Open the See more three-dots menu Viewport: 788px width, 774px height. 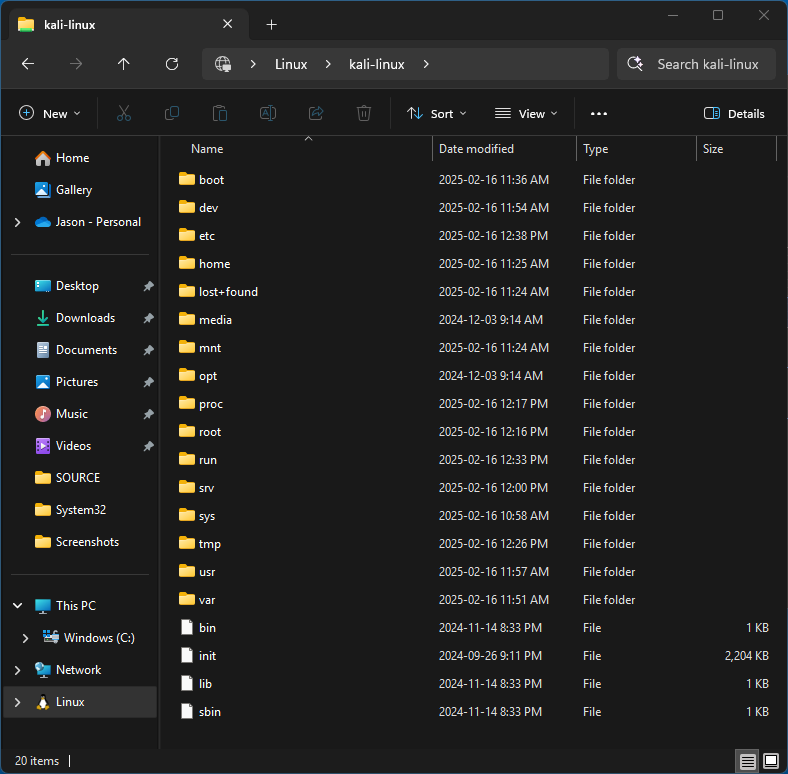[x=599, y=114]
